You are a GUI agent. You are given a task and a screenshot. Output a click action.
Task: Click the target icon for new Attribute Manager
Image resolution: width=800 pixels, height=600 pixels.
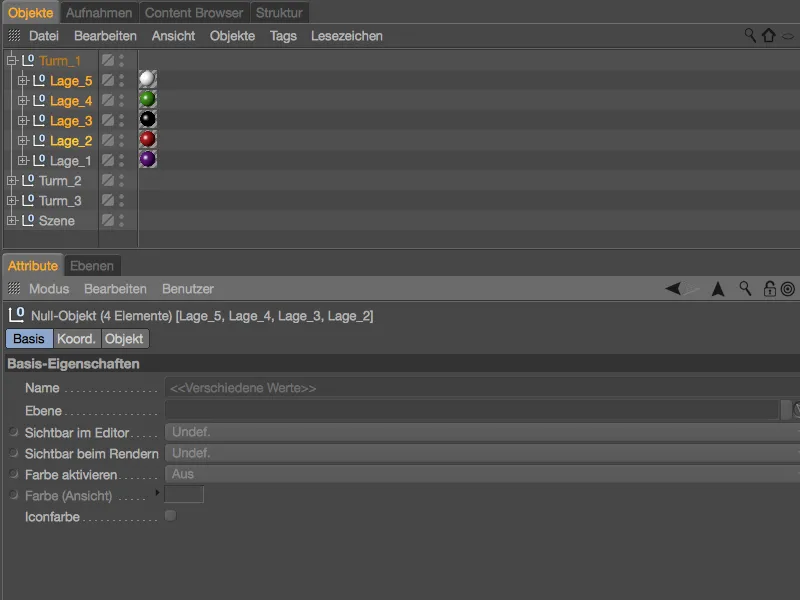(x=788, y=289)
